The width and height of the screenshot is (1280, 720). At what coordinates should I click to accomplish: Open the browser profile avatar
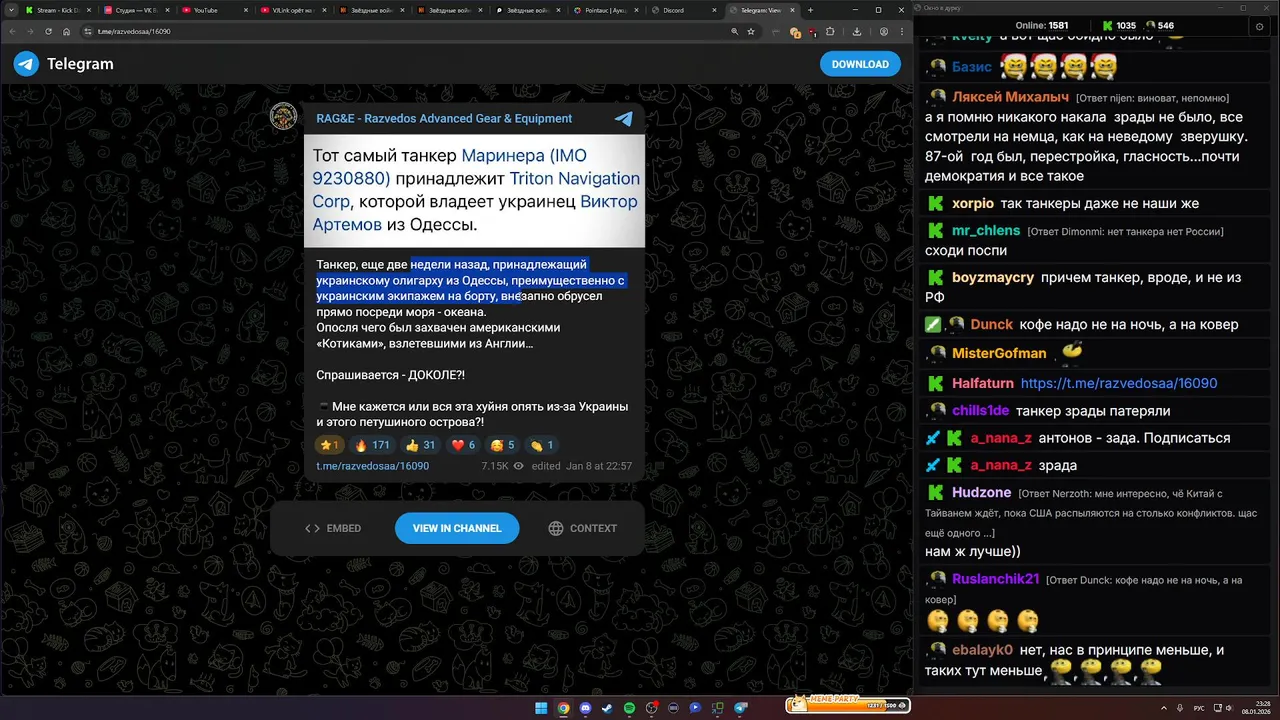point(886,32)
